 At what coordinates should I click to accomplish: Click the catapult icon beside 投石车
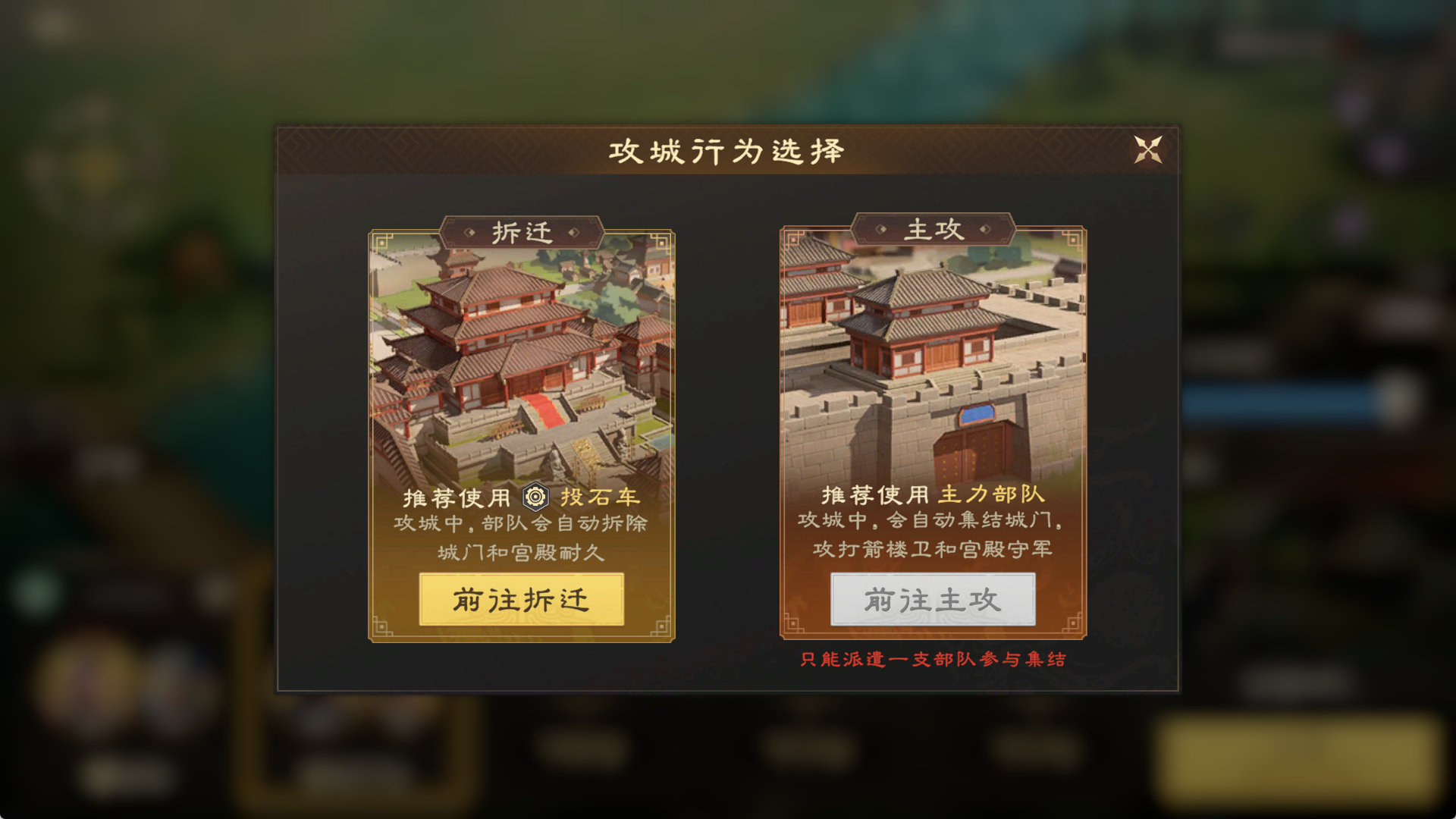point(535,497)
